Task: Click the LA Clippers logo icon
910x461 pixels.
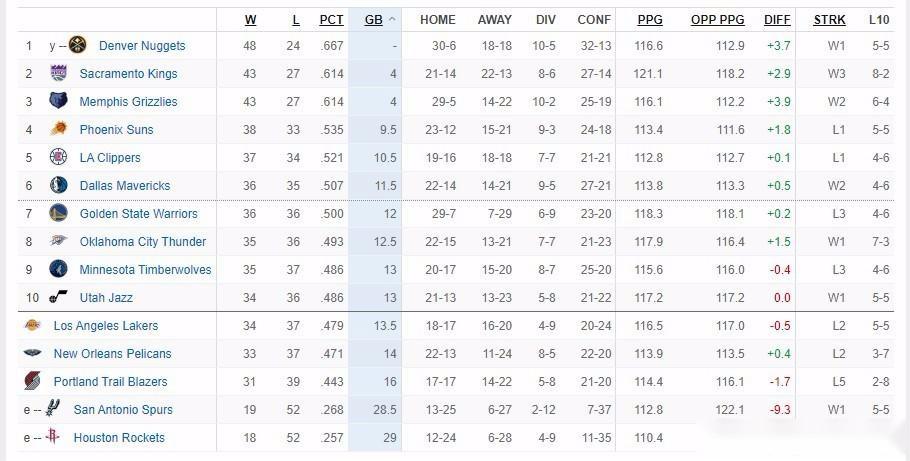Action: 59,157
